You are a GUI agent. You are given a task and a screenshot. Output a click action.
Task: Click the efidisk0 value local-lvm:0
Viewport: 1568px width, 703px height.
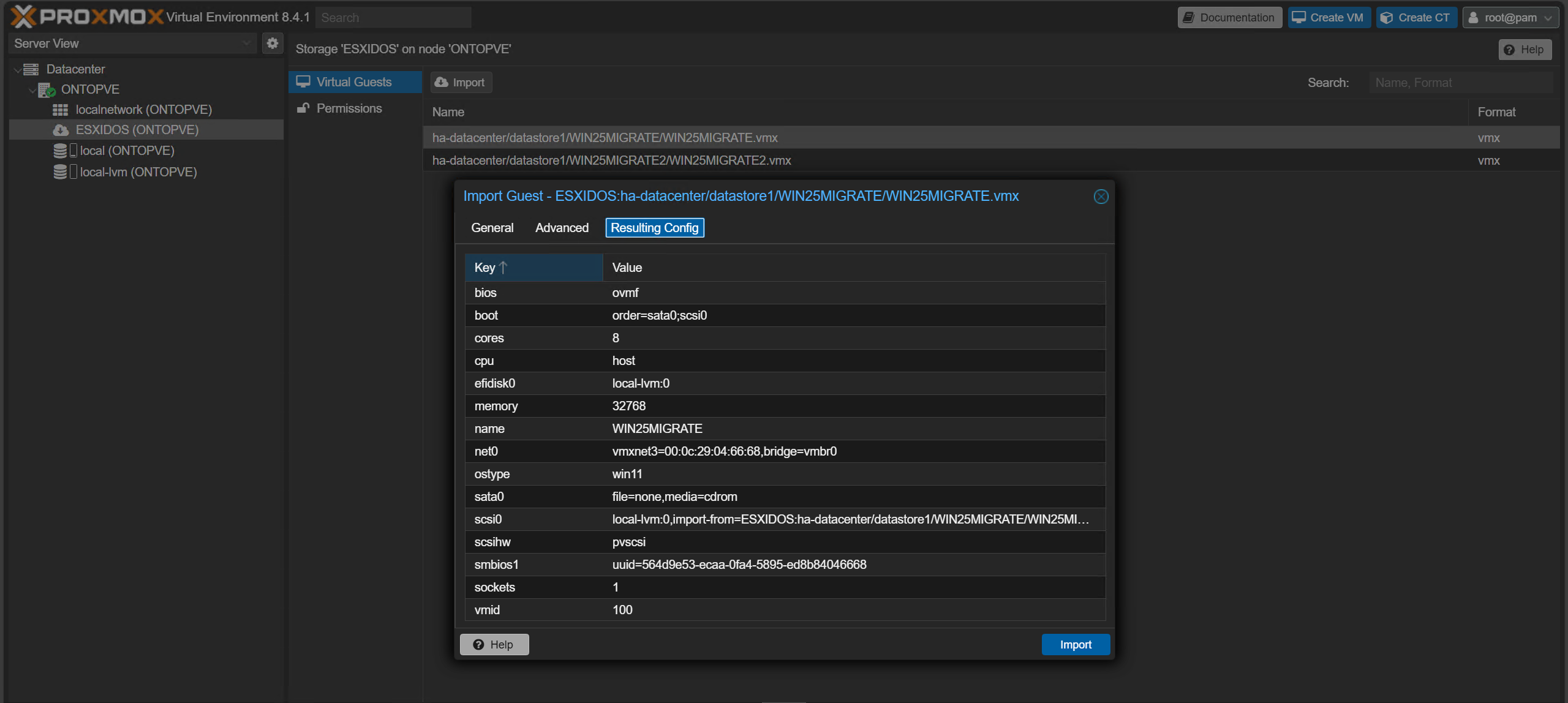[641, 383]
